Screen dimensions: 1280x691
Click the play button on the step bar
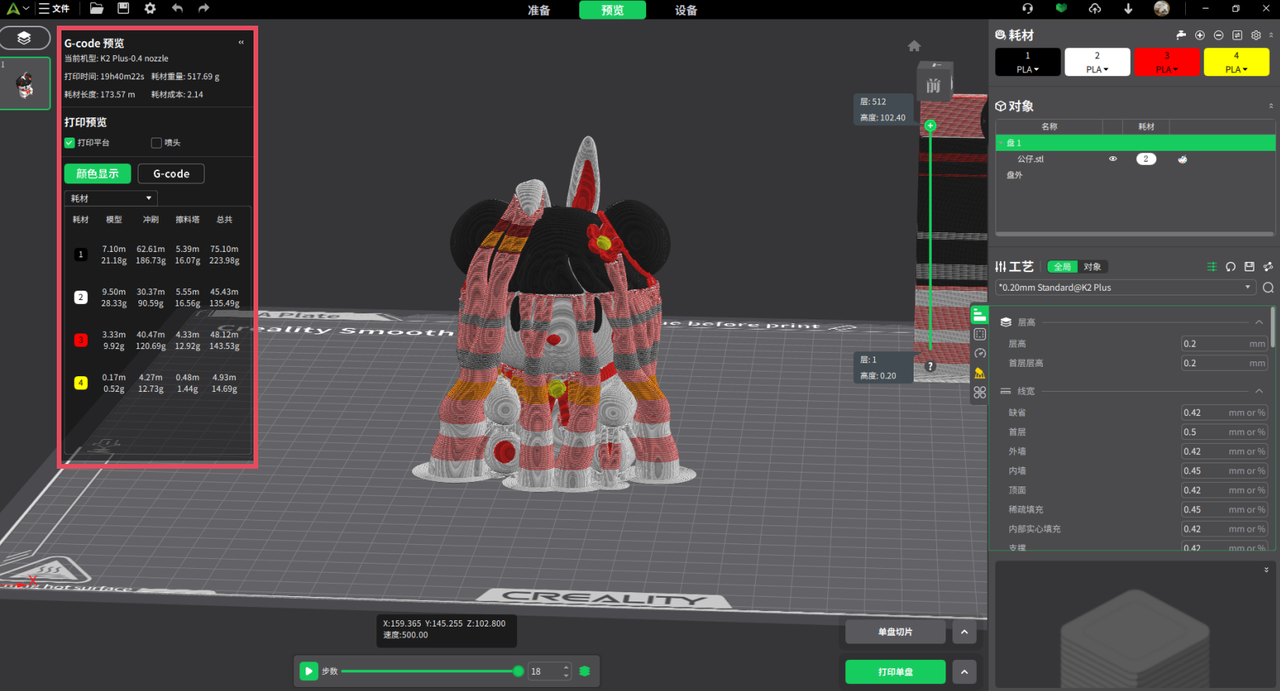pyautogui.click(x=309, y=672)
